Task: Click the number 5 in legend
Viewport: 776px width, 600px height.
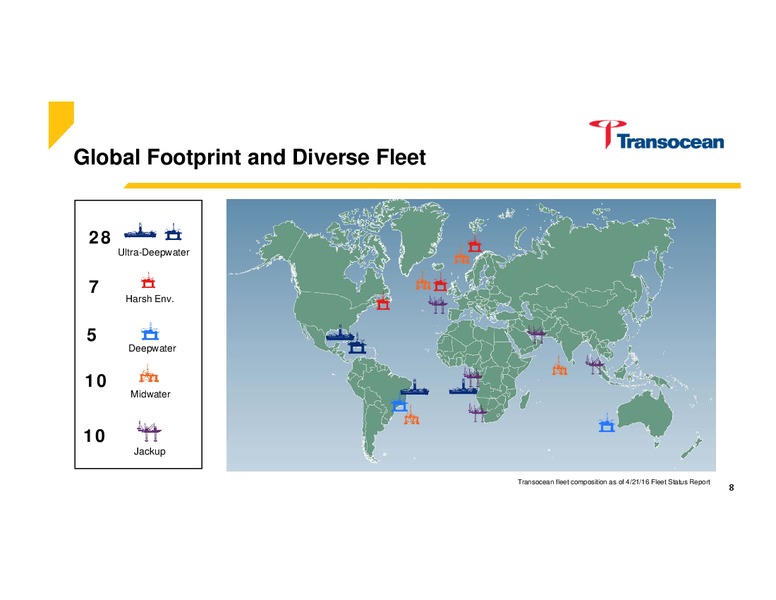Action: tap(92, 335)
